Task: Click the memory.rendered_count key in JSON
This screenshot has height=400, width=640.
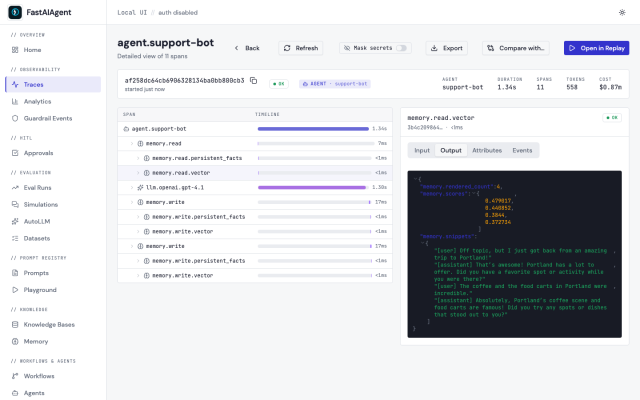Action: 458,187
